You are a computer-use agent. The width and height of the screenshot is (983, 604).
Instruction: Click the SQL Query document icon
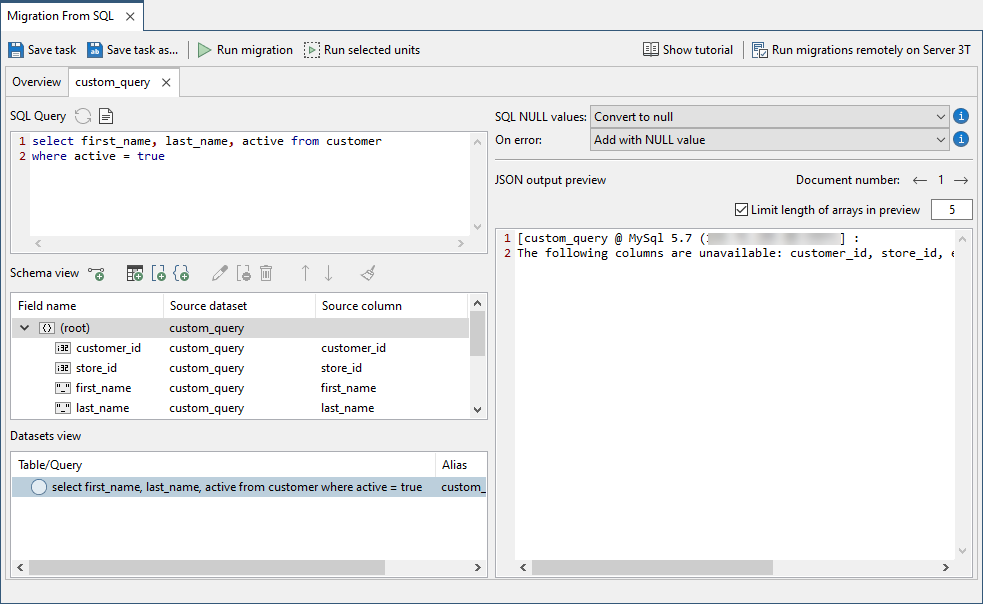pyautogui.click(x=106, y=116)
